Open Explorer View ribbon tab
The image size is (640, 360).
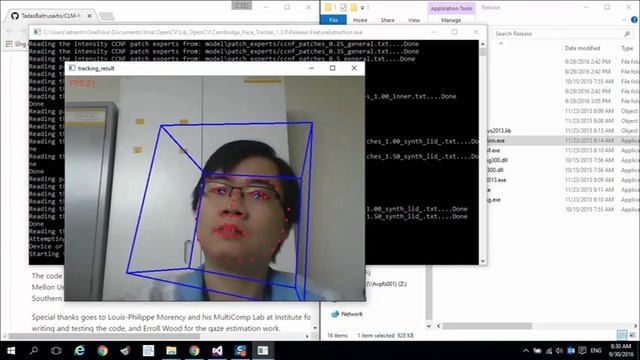pyautogui.click(x=413, y=20)
